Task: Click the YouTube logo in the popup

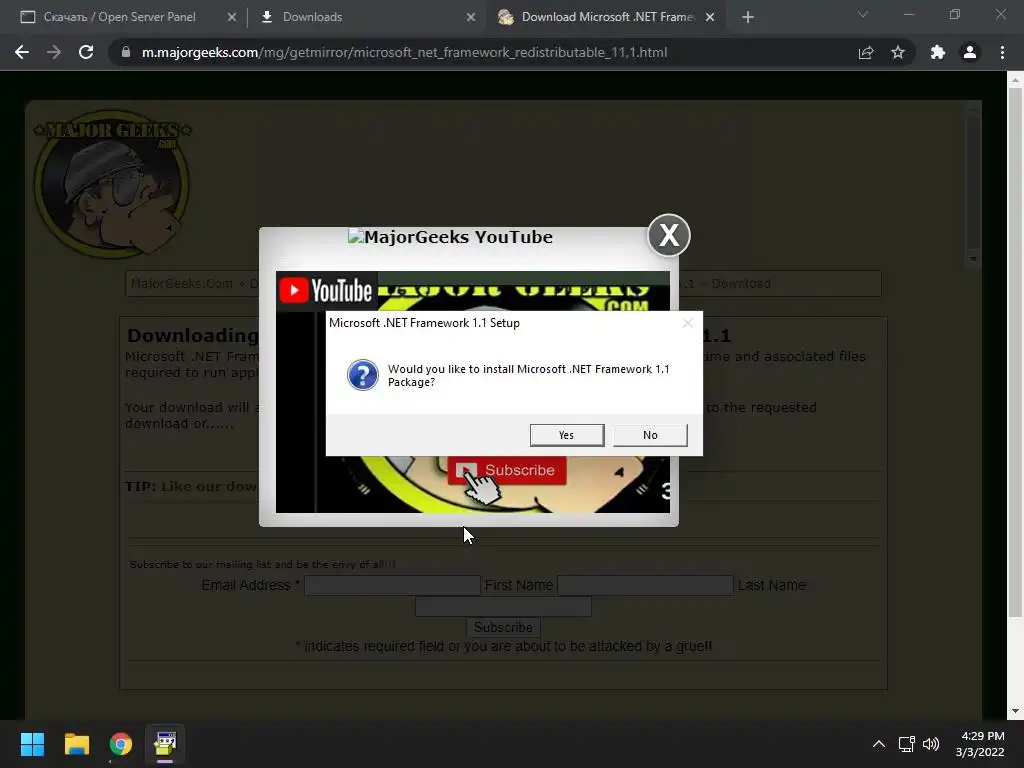Action: [326, 291]
